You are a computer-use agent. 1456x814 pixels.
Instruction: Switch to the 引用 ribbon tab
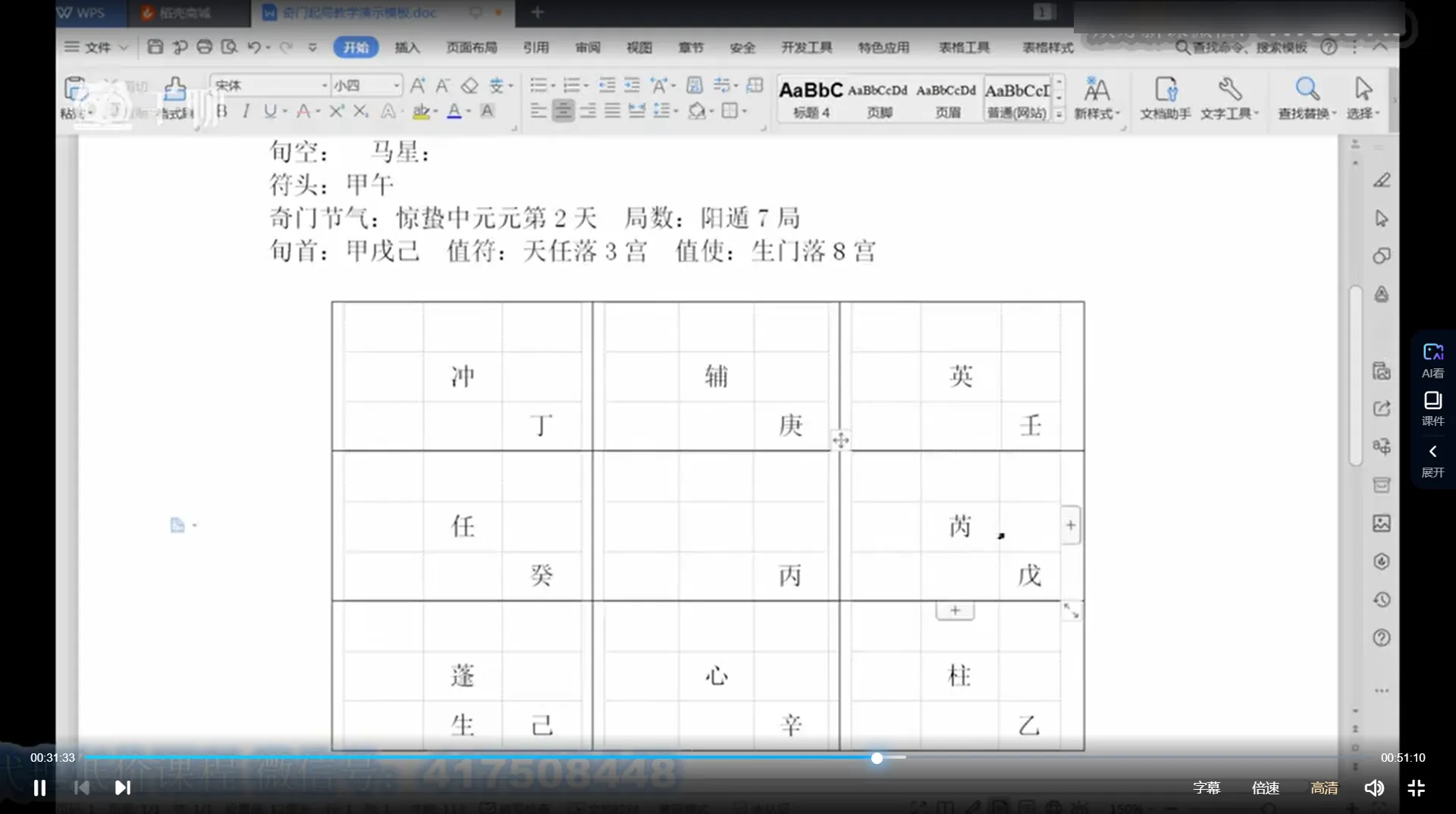536,48
